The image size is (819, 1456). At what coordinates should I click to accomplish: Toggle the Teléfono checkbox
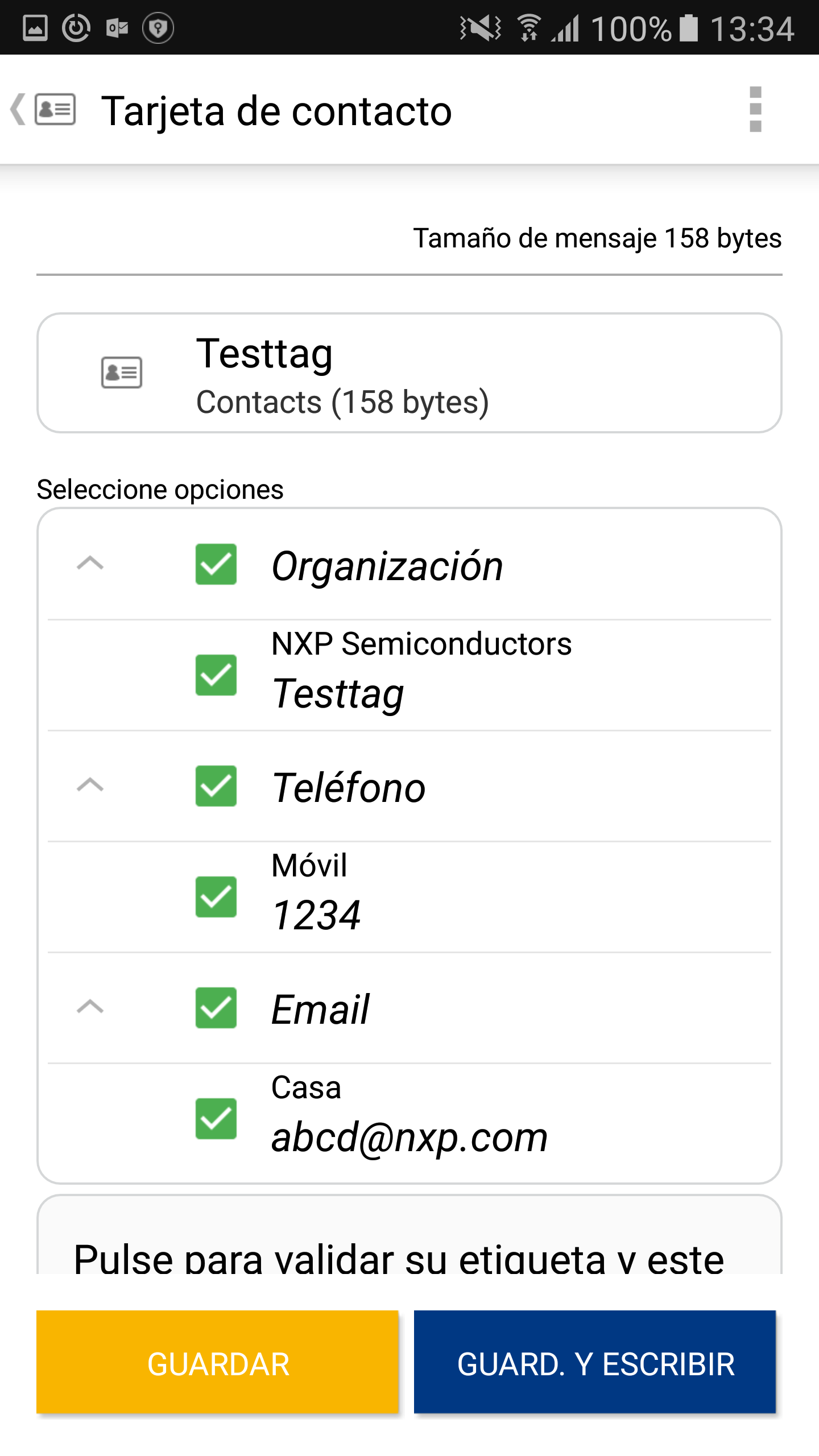(x=216, y=786)
